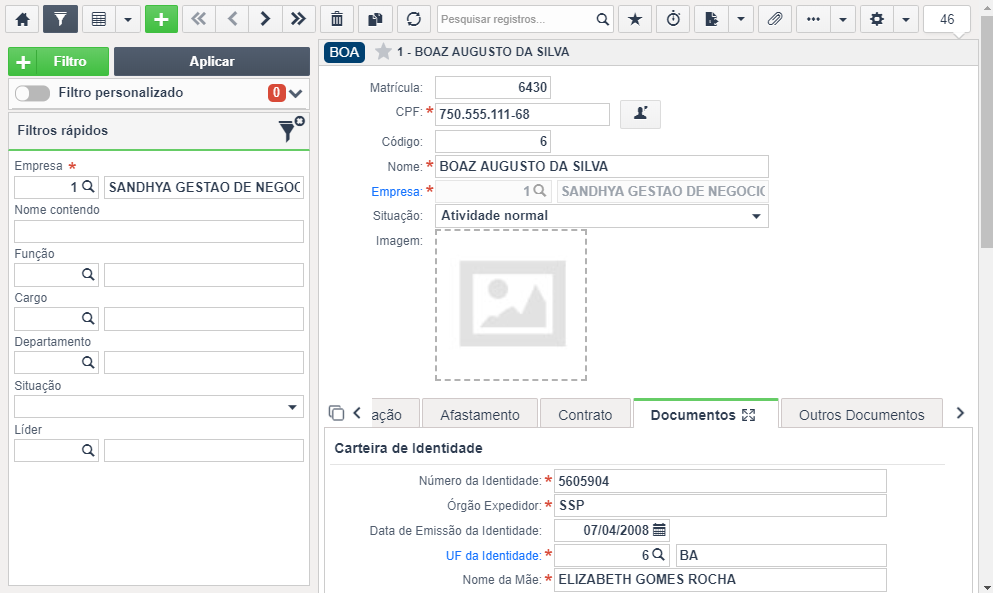993x593 pixels.
Task: Open Departamento filter lookup magnifier
Action: click(88, 362)
